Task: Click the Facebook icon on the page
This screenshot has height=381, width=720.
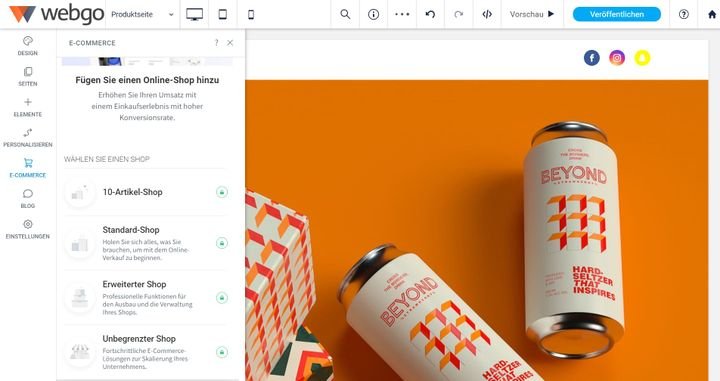Action: [x=591, y=58]
